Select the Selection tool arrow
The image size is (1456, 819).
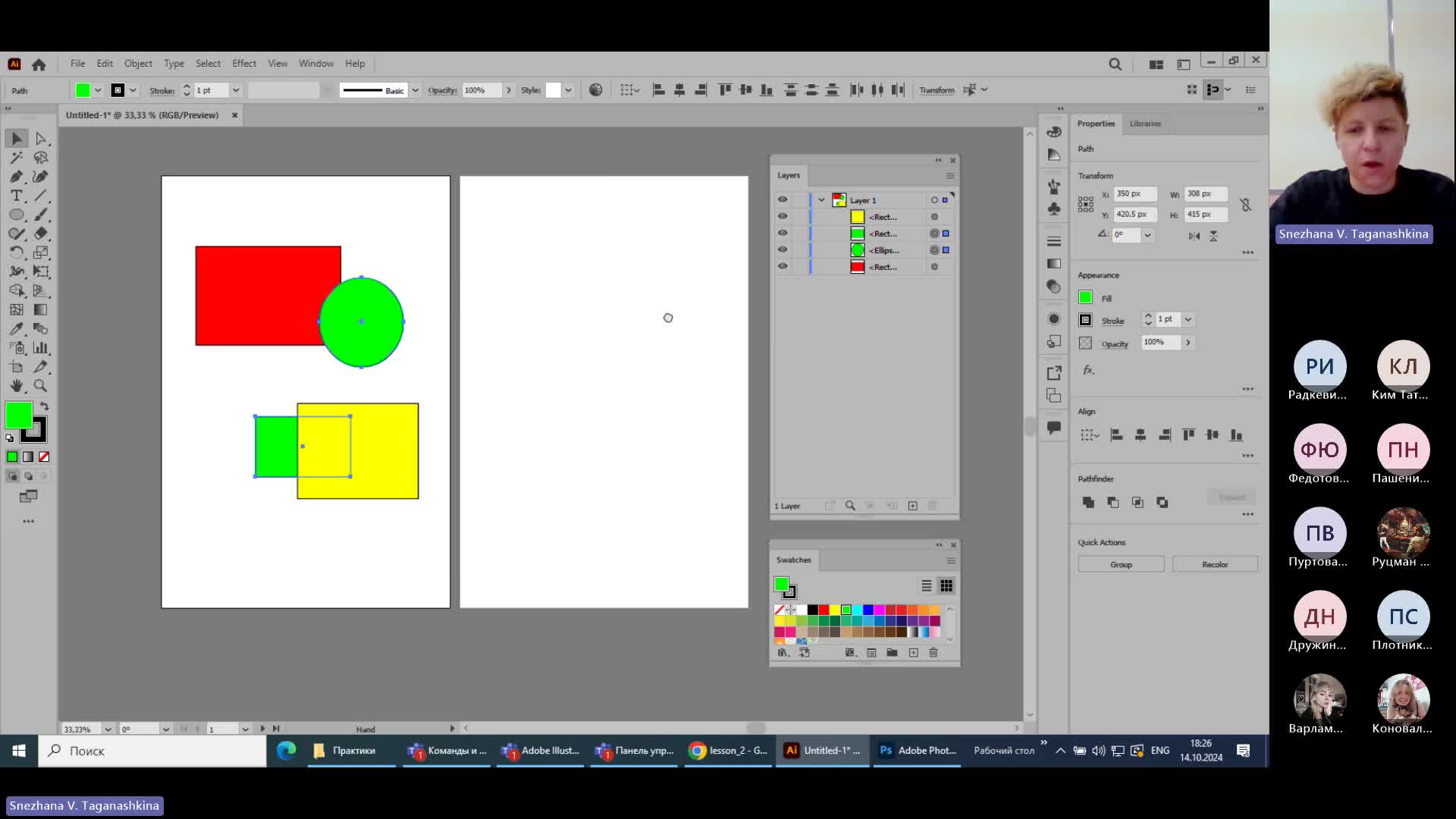tap(17, 139)
